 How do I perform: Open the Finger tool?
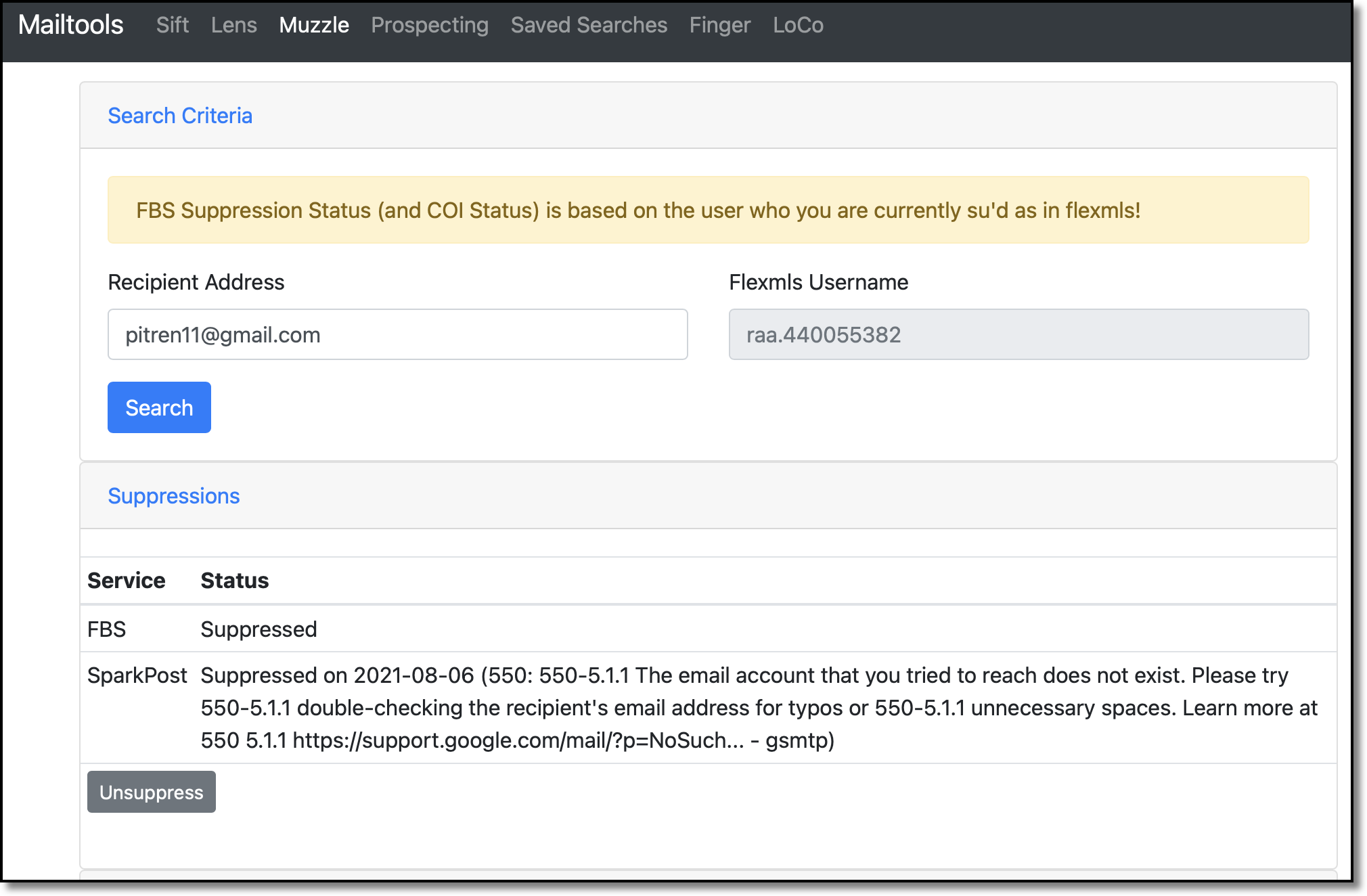point(720,25)
